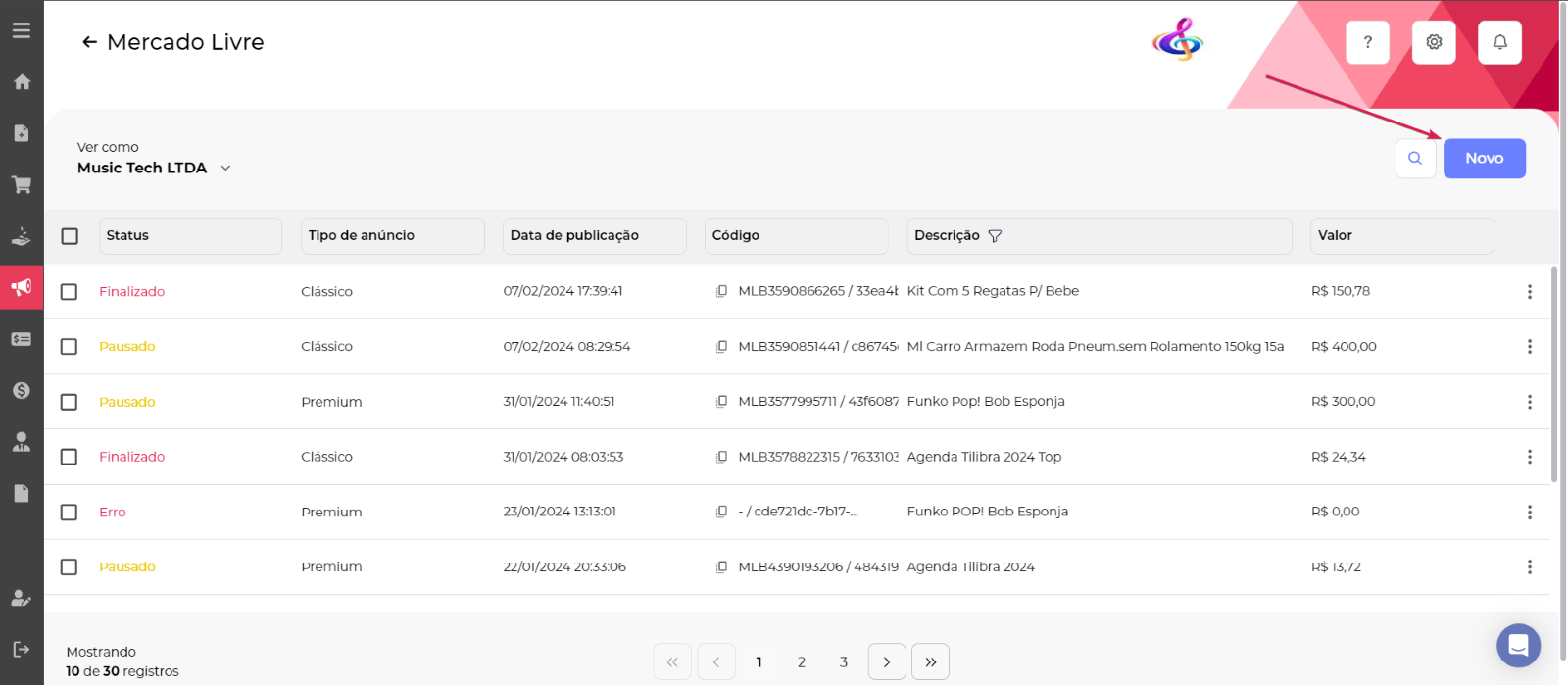Open the hamburger menu in sidebar
1568x685 pixels.
tap(22, 30)
